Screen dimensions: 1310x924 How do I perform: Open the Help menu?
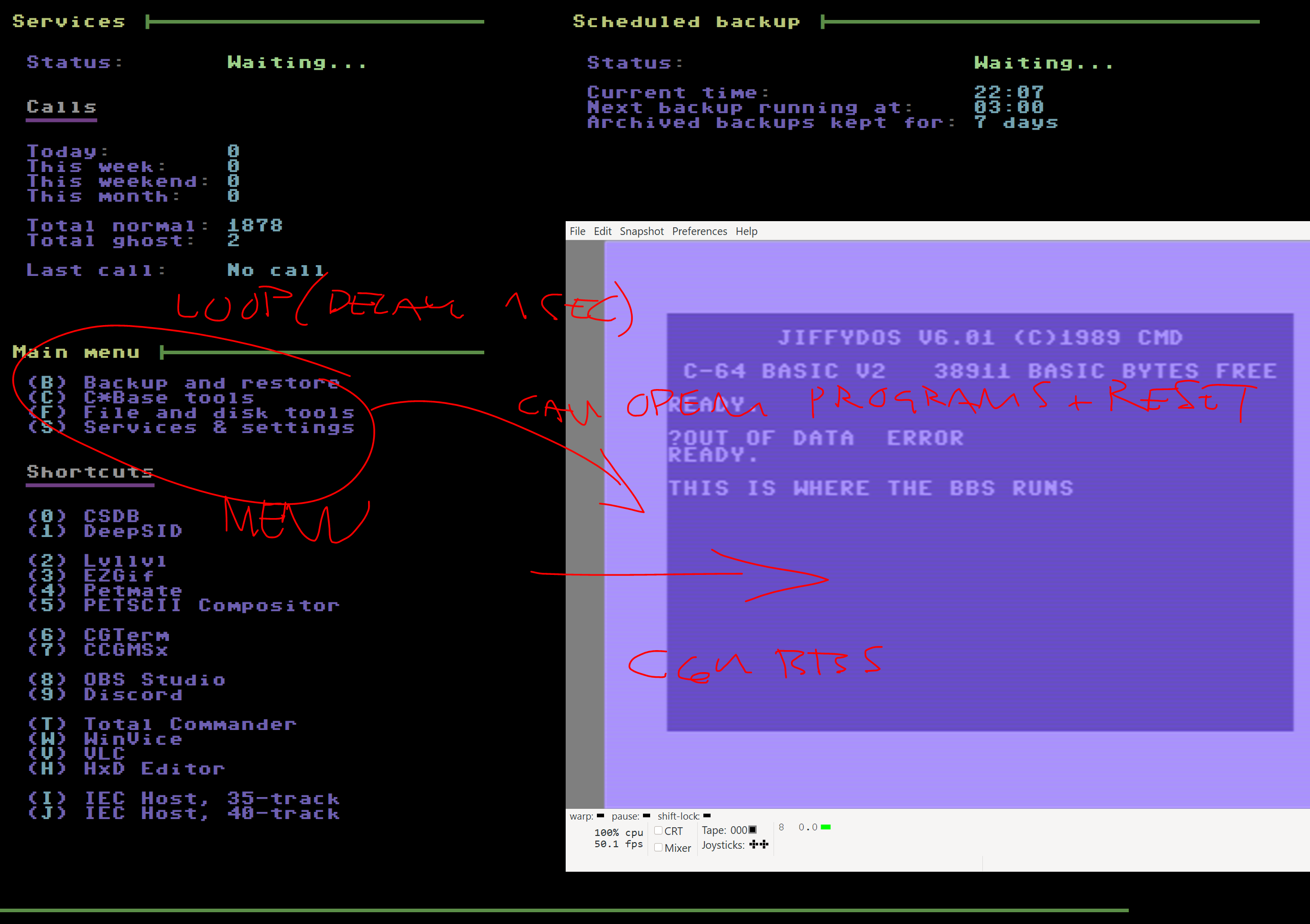tap(746, 231)
